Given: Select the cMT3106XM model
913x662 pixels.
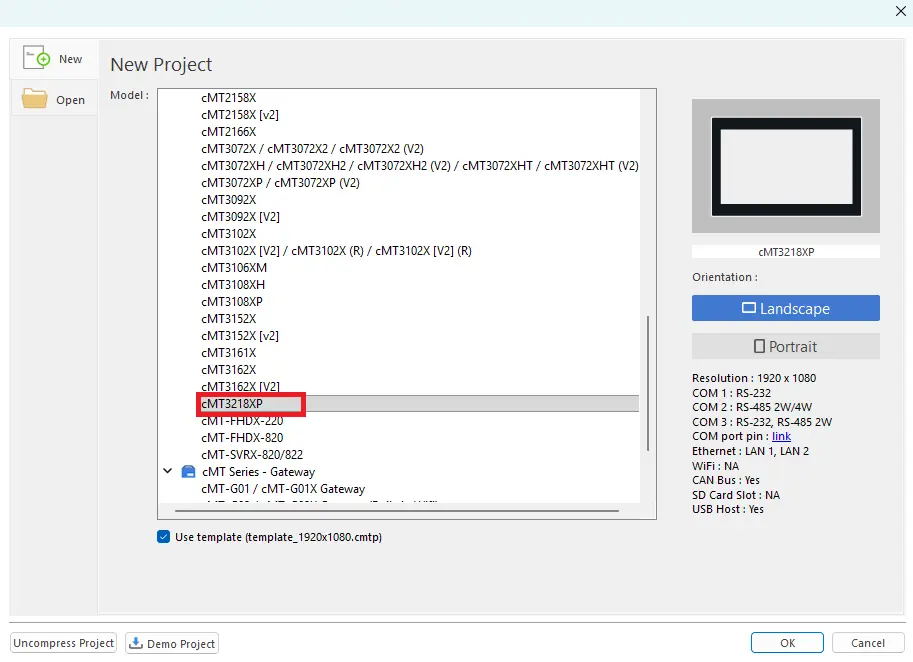Looking at the screenshot, I should pos(232,267).
